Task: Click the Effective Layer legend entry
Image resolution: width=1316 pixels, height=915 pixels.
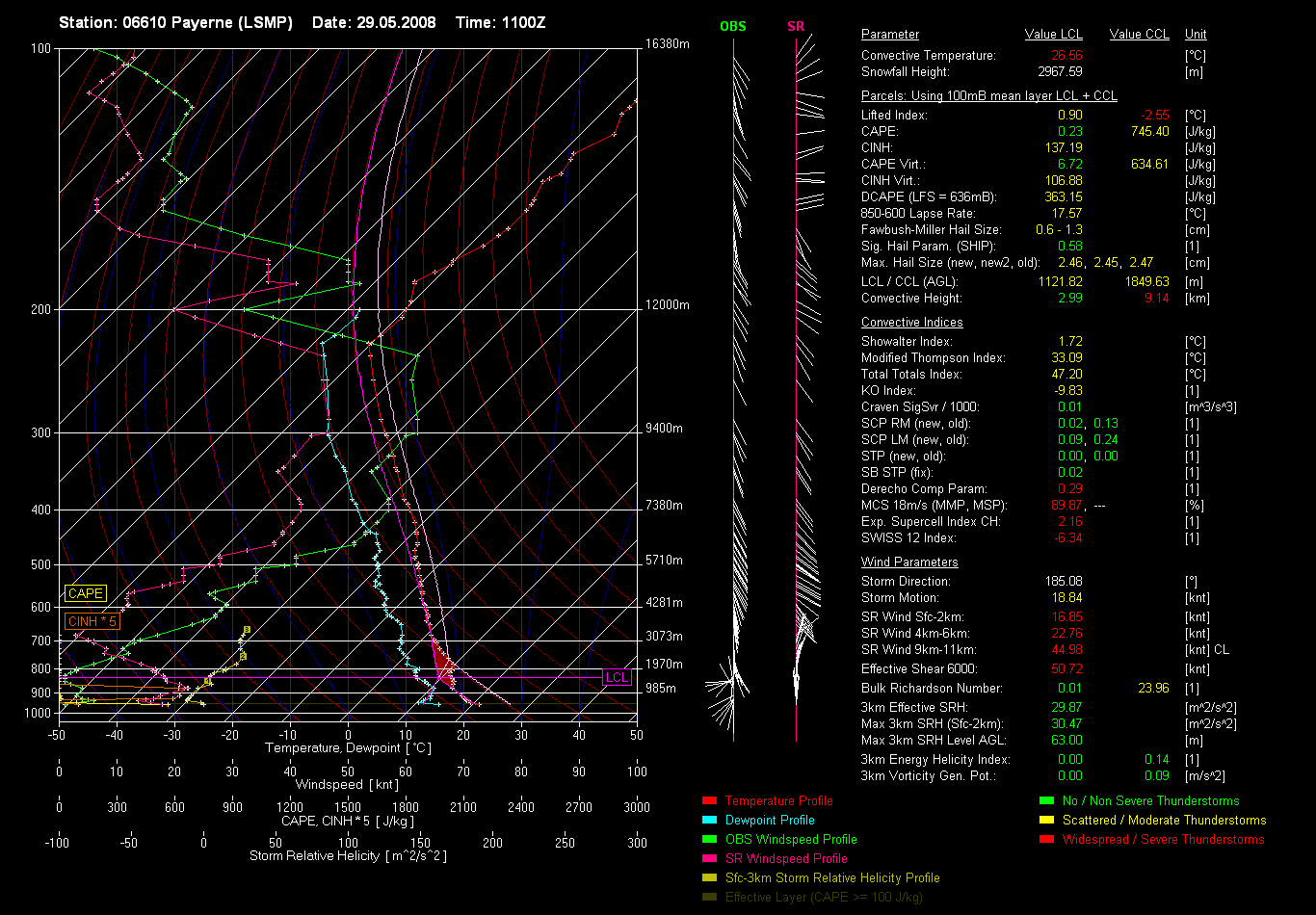Action: 824,898
